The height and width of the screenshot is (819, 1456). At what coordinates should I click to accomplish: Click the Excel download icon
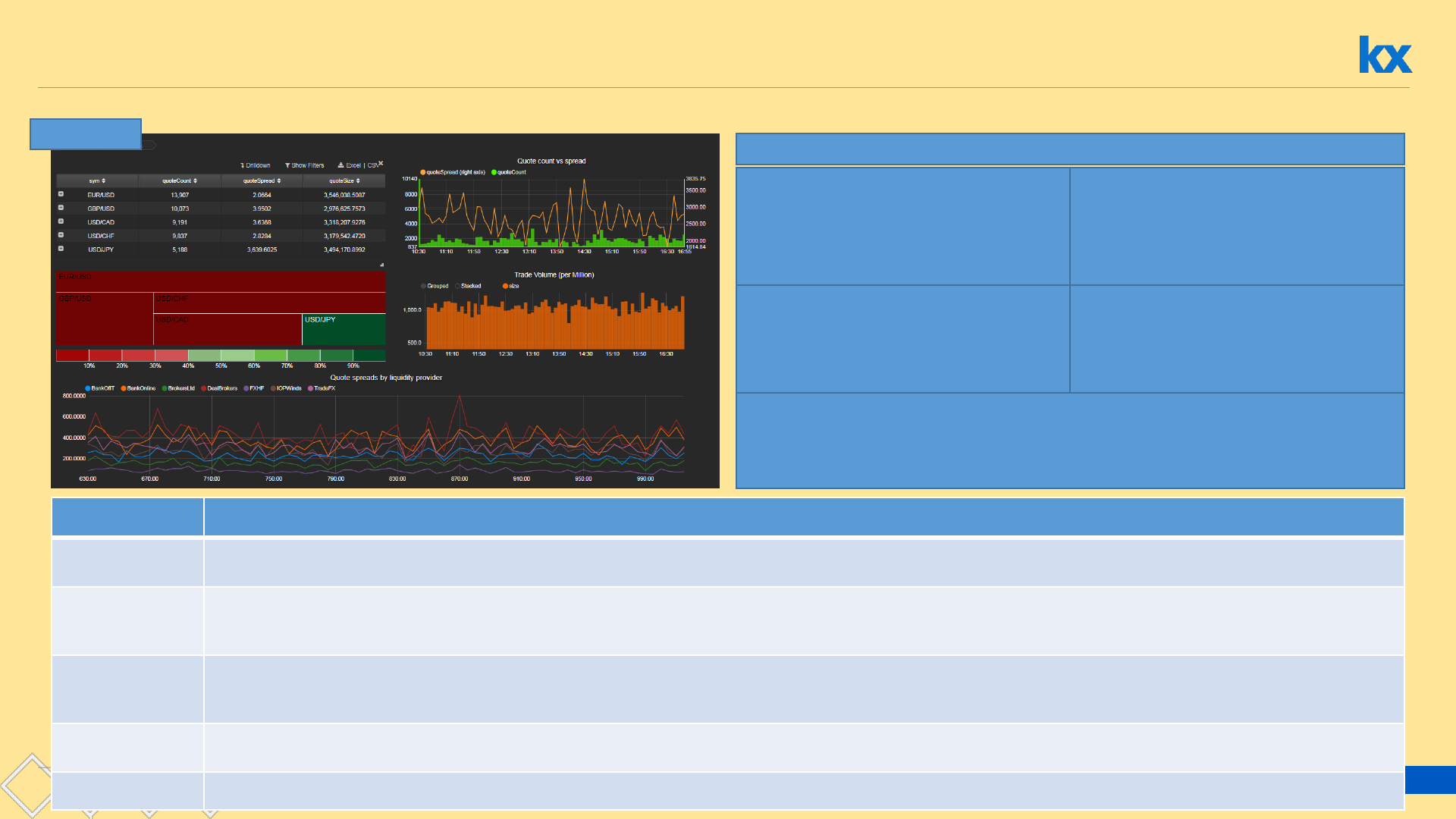340,165
